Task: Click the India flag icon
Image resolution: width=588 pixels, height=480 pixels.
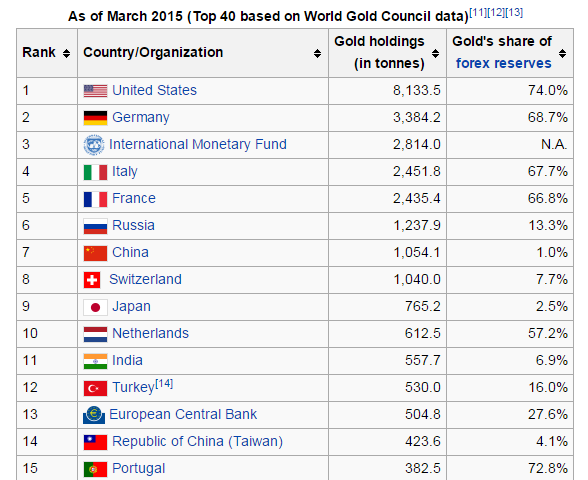Action: 95,362
